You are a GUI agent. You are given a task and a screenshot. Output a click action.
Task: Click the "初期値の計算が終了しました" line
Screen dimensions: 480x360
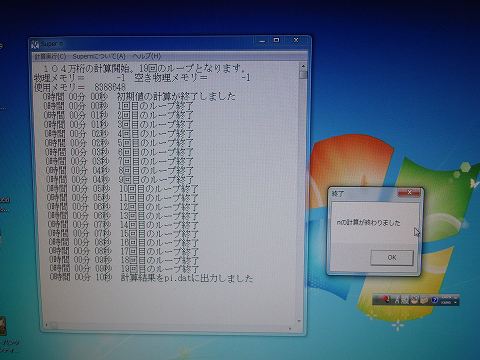[176, 96]
